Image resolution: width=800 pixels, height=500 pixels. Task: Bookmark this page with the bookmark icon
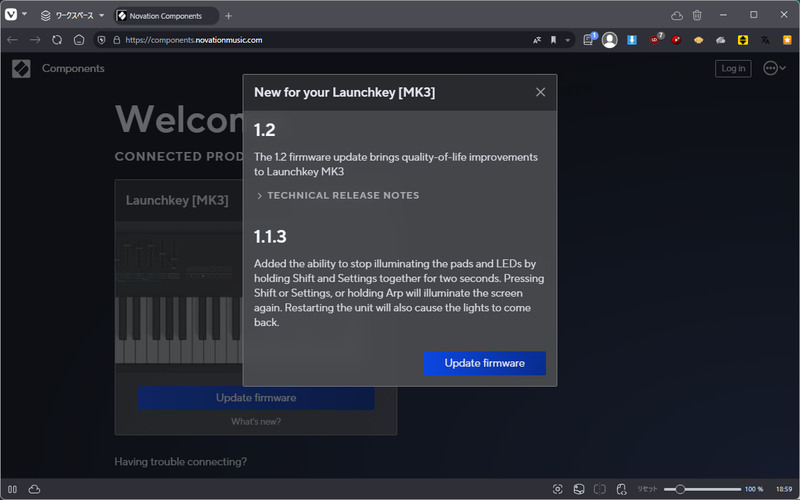point(554,40)
